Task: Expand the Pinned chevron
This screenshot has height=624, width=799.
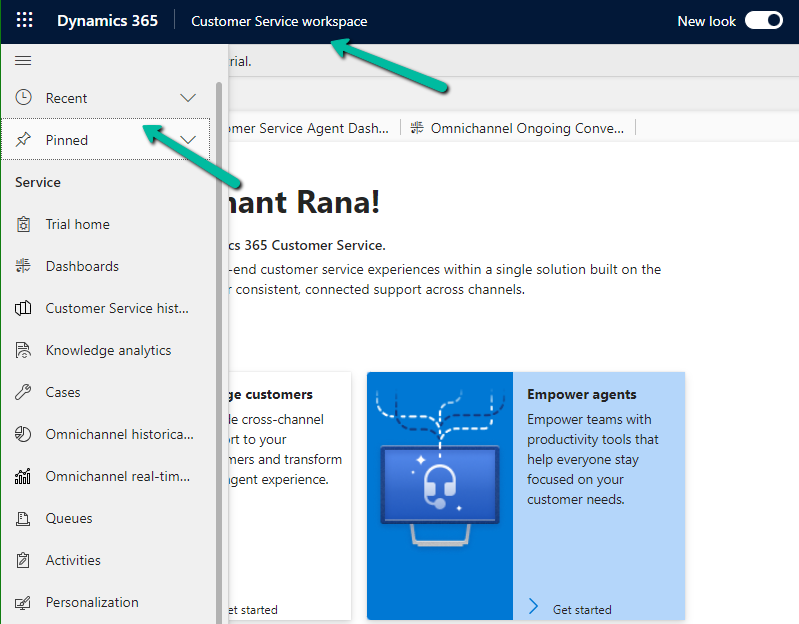Action: point(188,140)
